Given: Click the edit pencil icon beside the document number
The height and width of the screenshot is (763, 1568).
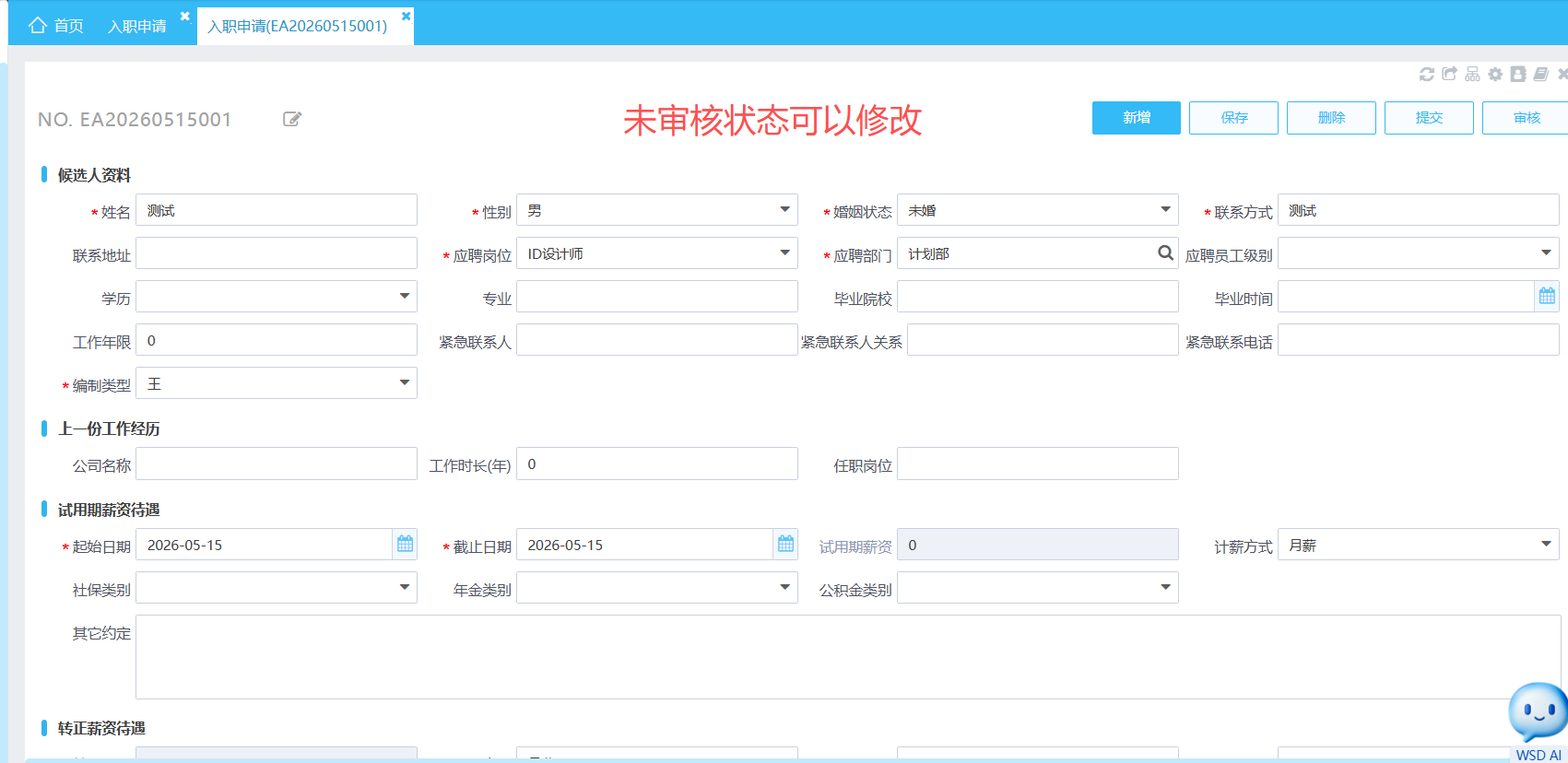Looking at the screenshot, I should click(x=292, y=119).
